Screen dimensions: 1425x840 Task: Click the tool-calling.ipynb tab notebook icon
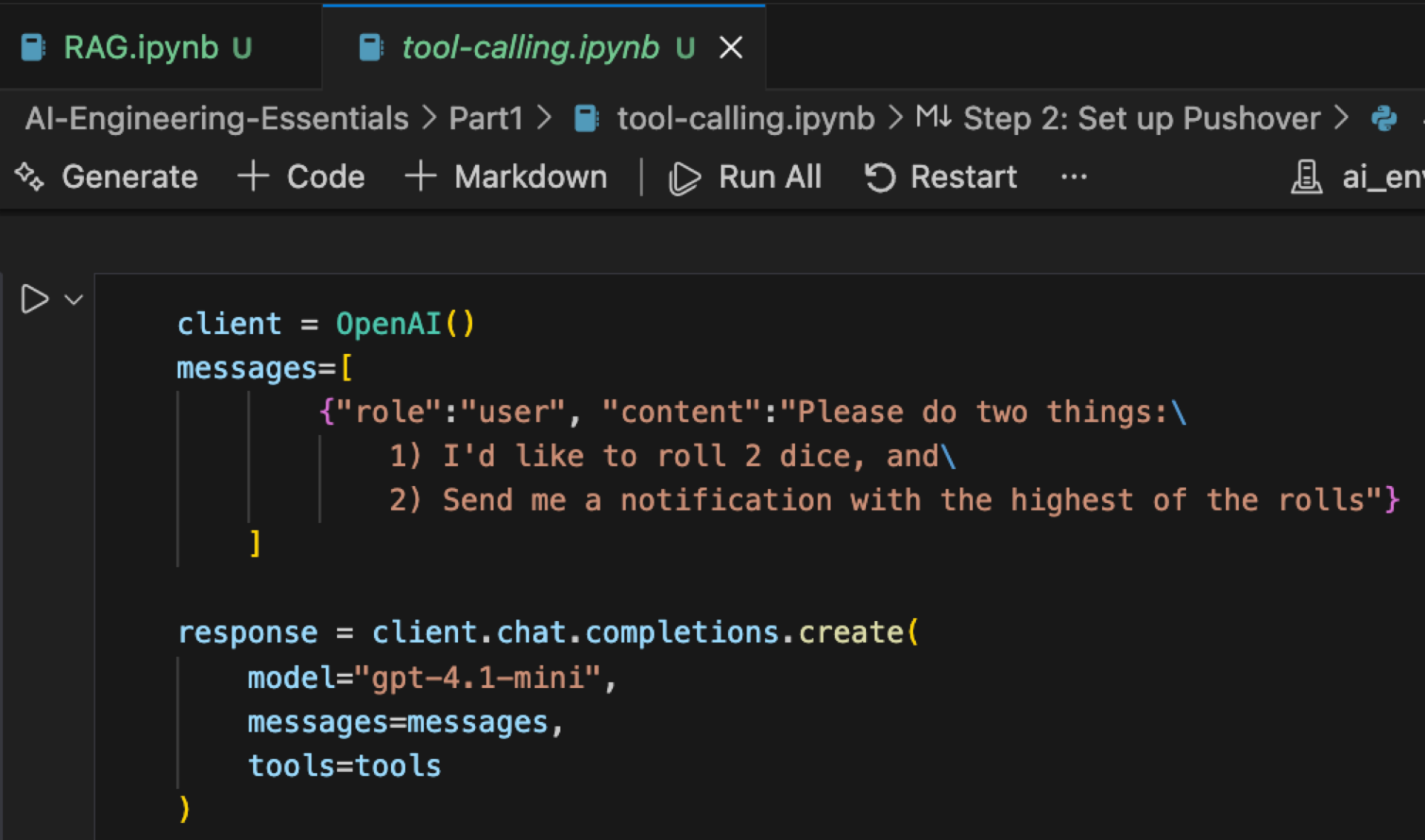click(370, 48)
